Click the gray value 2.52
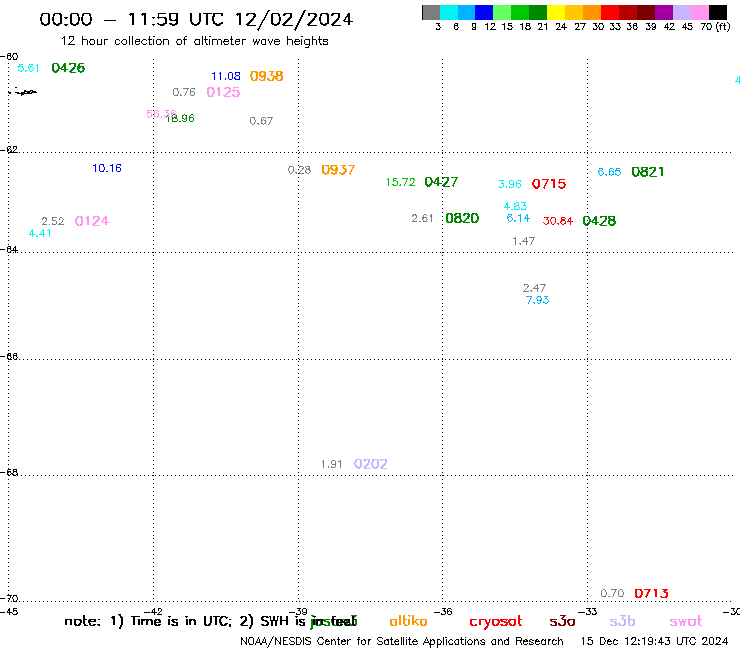Screen dimensions: 740x650 (x=53, y=221)
